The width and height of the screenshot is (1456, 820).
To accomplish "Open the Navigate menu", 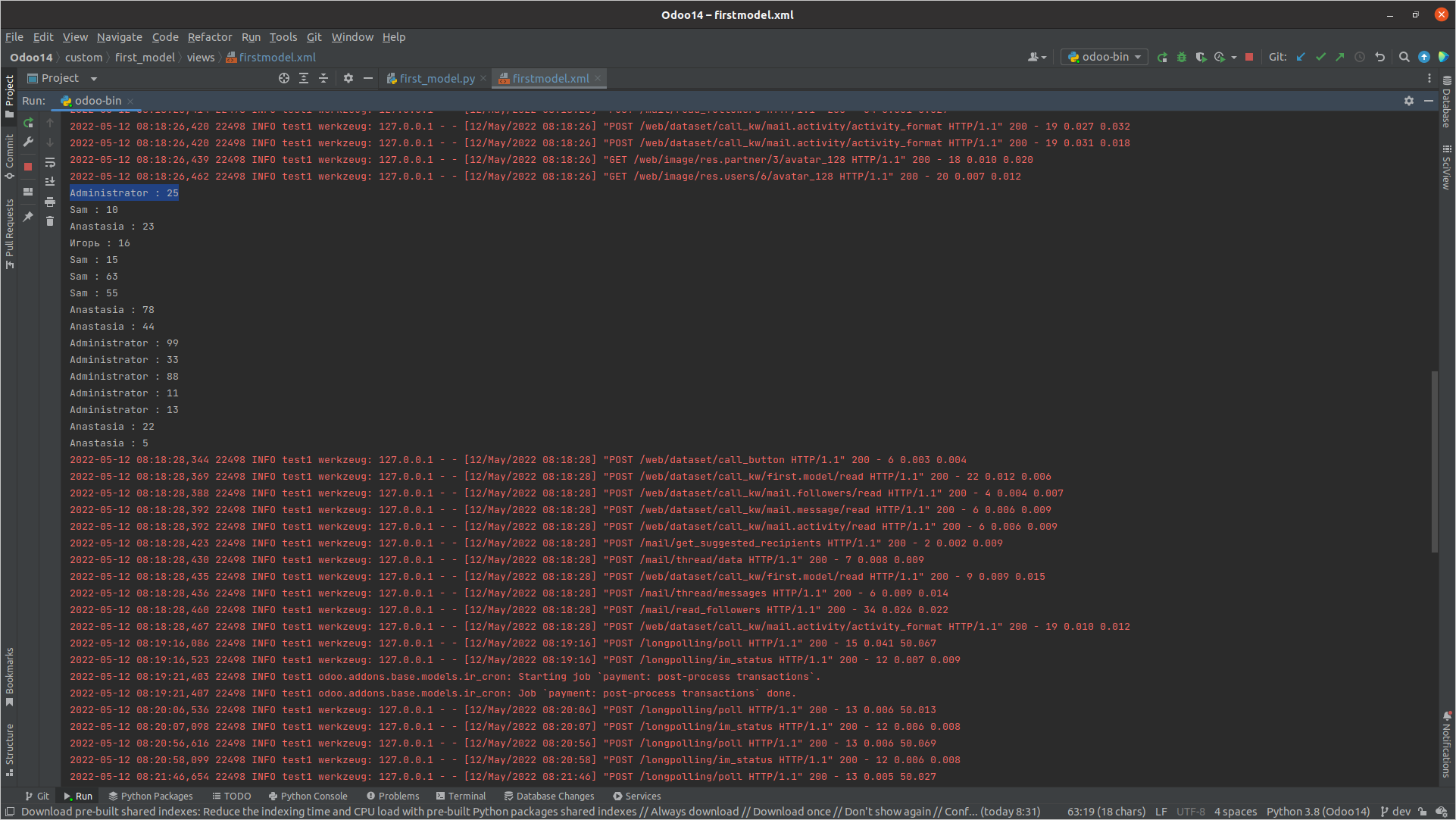I will tap(120, 37).
